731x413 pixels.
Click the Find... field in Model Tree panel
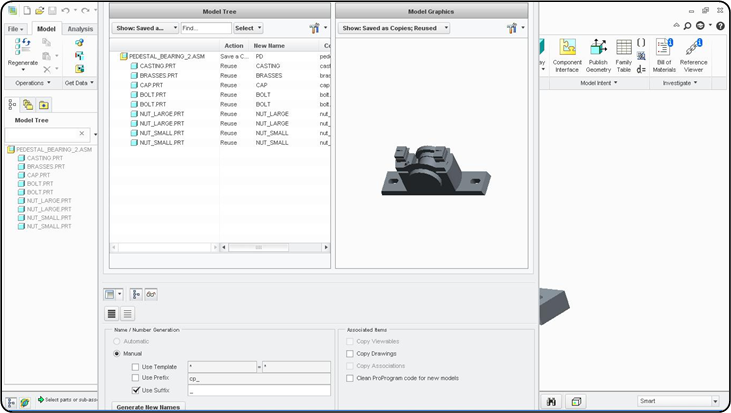pyautogui.click(x=206, y=28)
